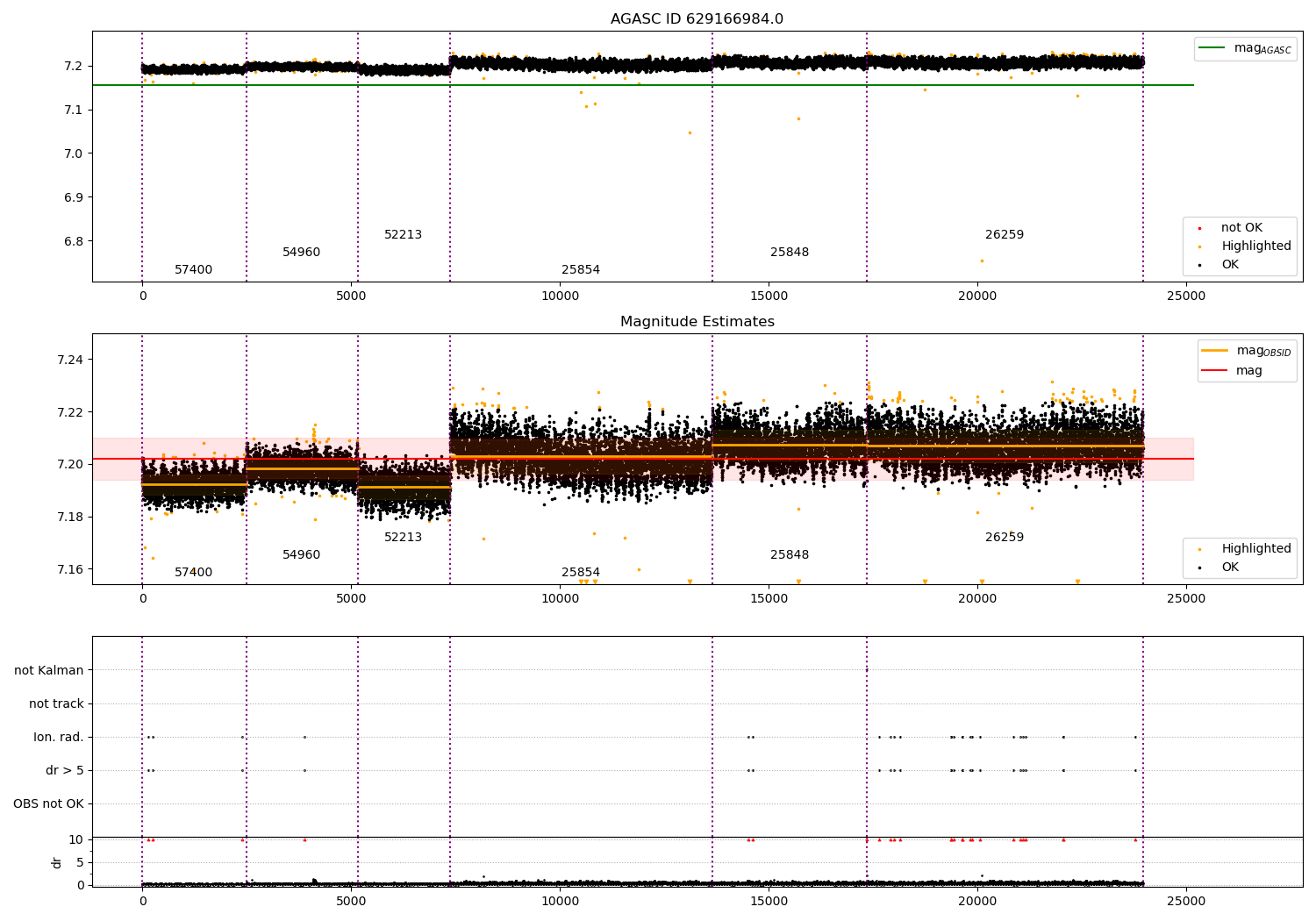Click obsid label 25848 in top plot

[790, 252]
